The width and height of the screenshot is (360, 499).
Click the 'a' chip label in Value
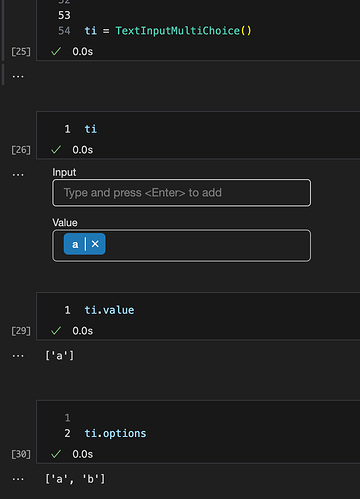[75, 244]
